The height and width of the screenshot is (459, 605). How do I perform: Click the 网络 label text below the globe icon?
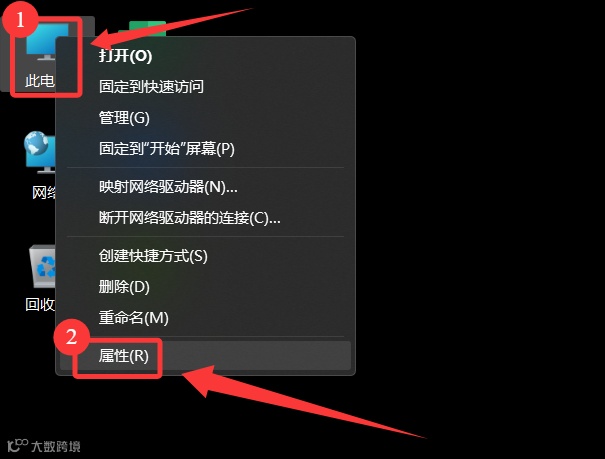(44, 192)
